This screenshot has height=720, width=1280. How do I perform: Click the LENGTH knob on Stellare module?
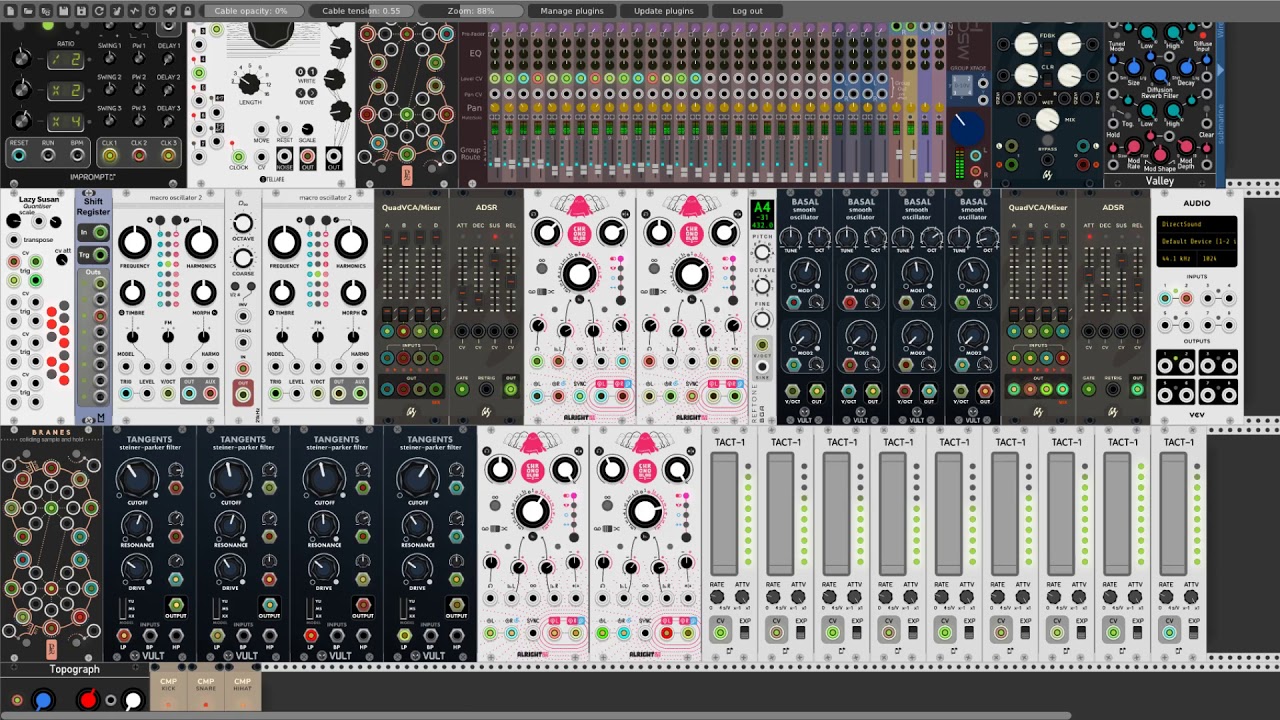[249, 84]
